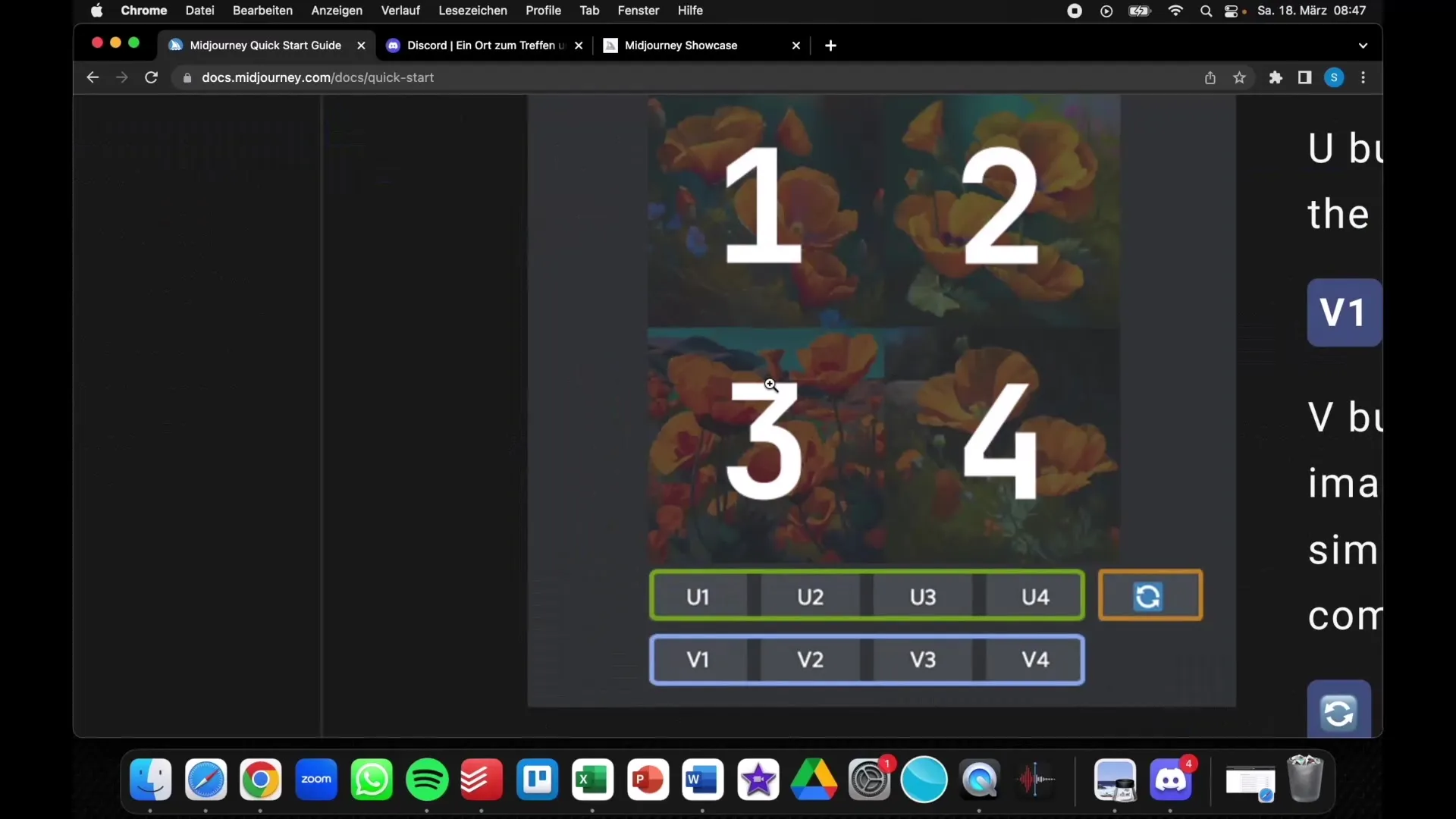Click the play circle icon in menu bar
The image size is (1456, 819).
(1106, 11)
